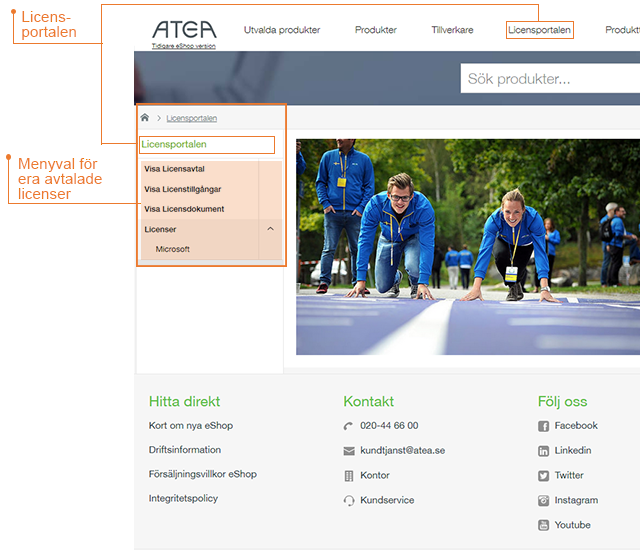
Task: Click the envelope icon beside kundtjanst@atea.se
Action: tap(349, 451)
